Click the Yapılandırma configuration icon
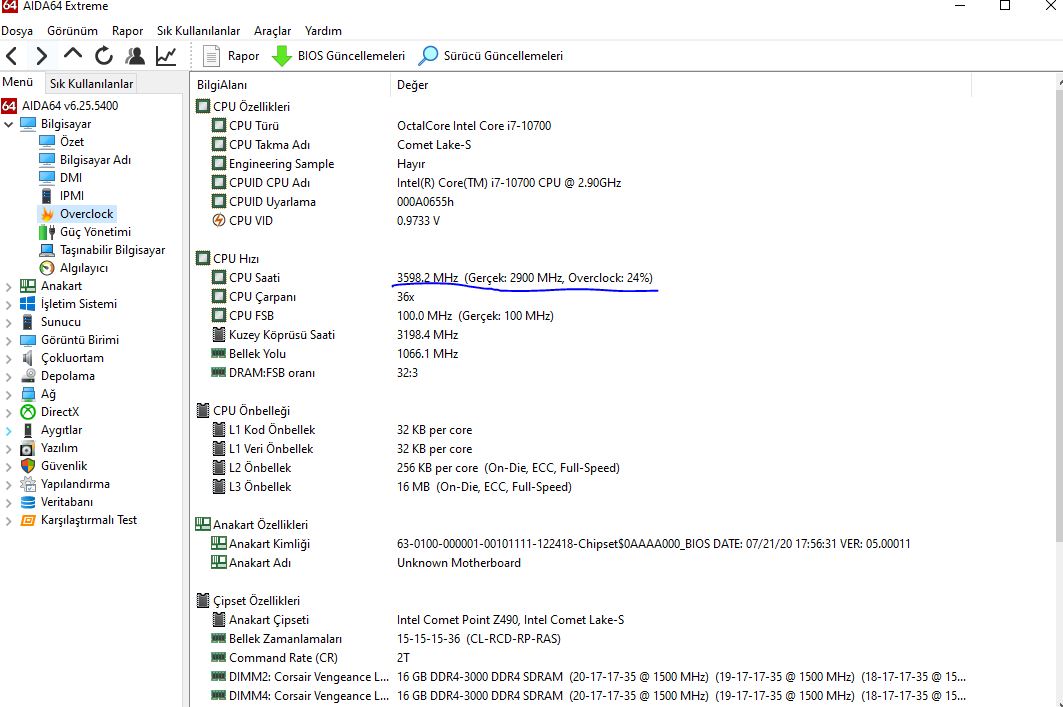This screenshot has height=707, width=1063. click(x=28, y=484)
